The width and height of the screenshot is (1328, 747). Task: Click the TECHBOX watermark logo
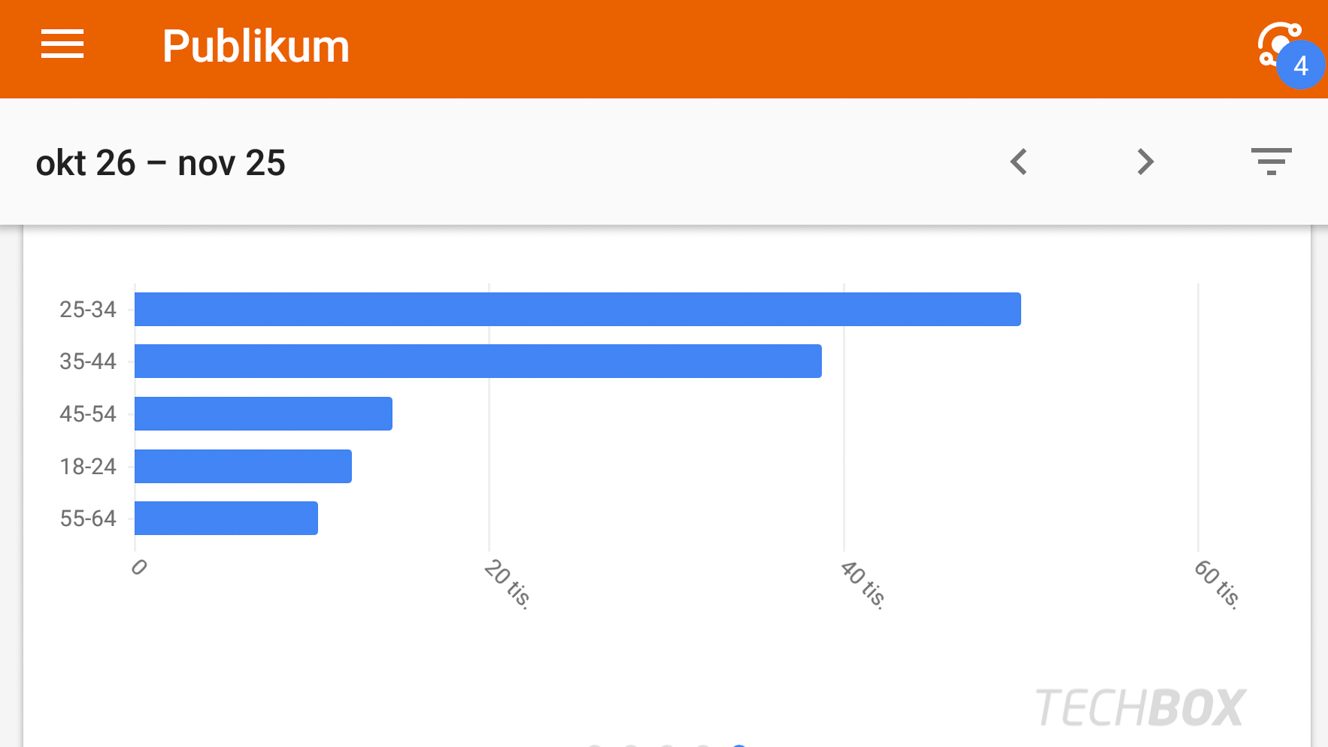[1140, 708]
